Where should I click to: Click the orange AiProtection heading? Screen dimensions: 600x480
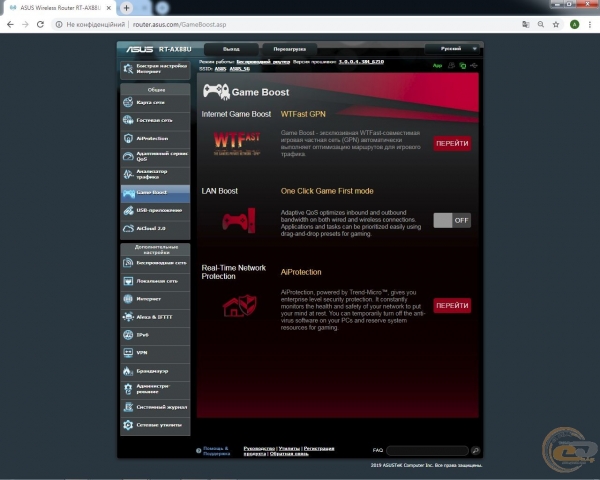[x=301, y=273]
